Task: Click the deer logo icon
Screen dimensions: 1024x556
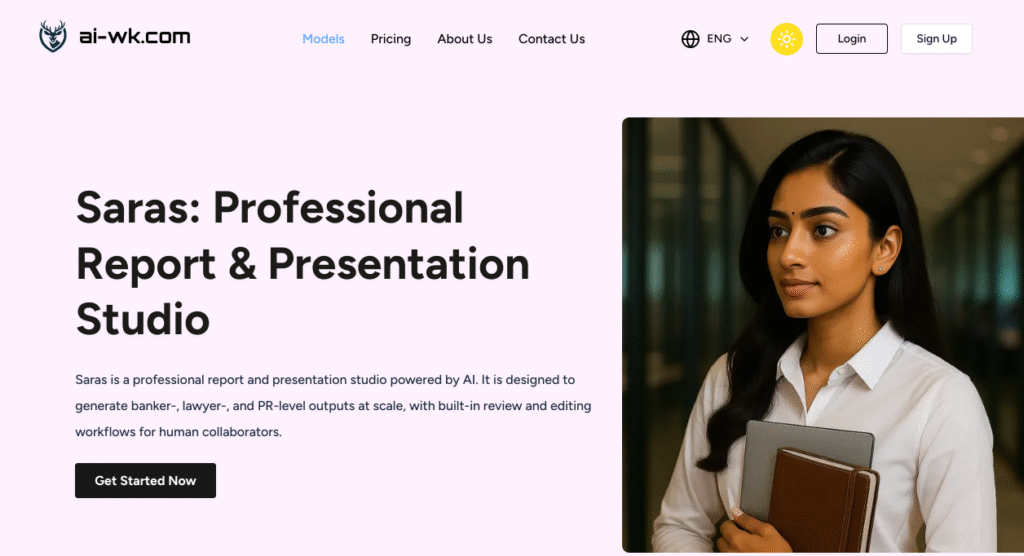Action: point(53,38)
